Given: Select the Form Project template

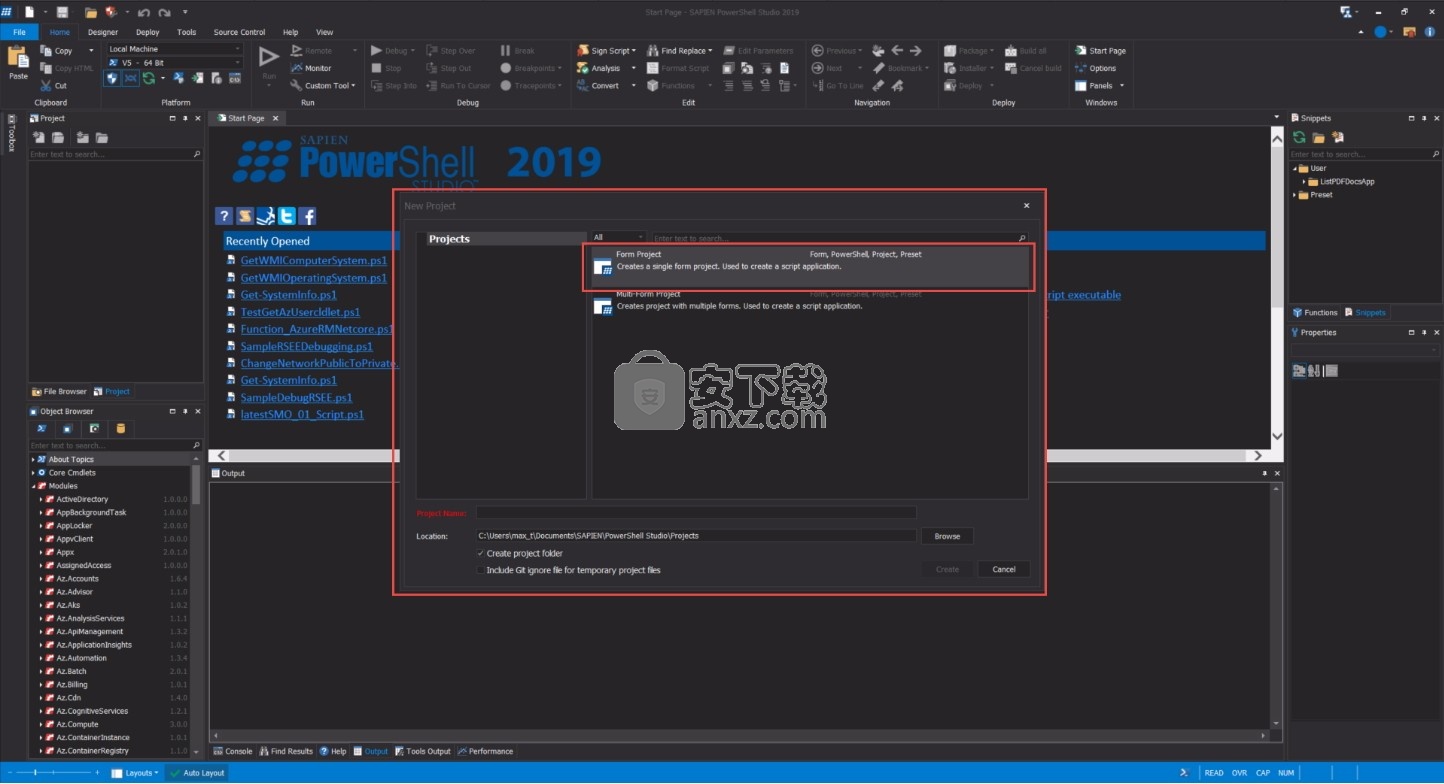Looking at the screenshot, I should 810,267.
